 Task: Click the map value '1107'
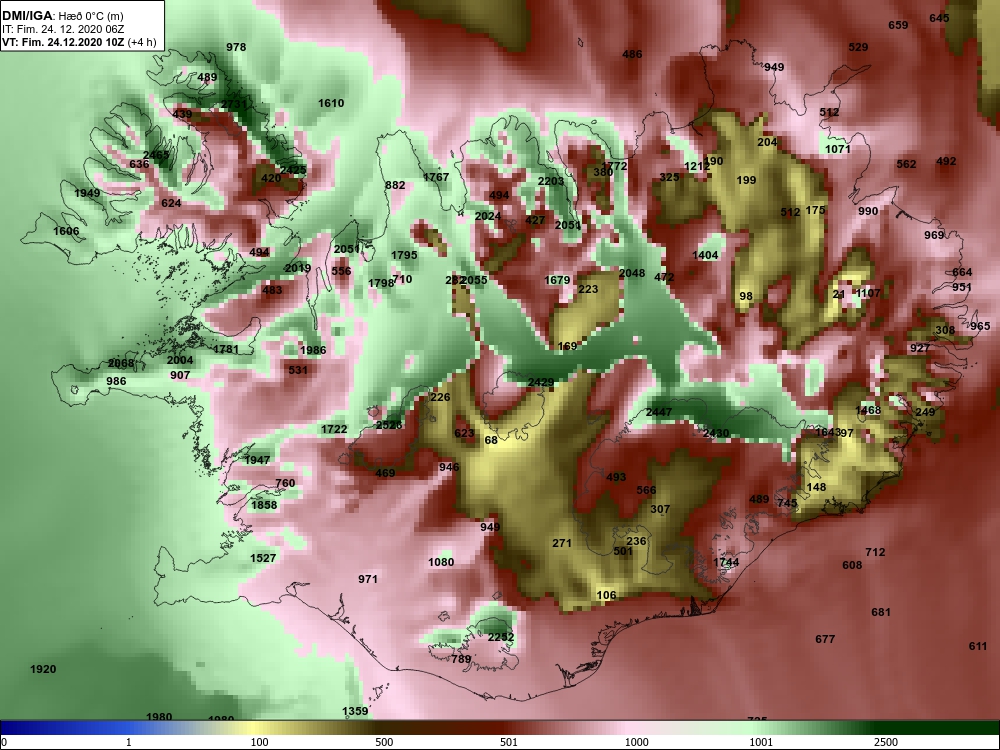868,293
